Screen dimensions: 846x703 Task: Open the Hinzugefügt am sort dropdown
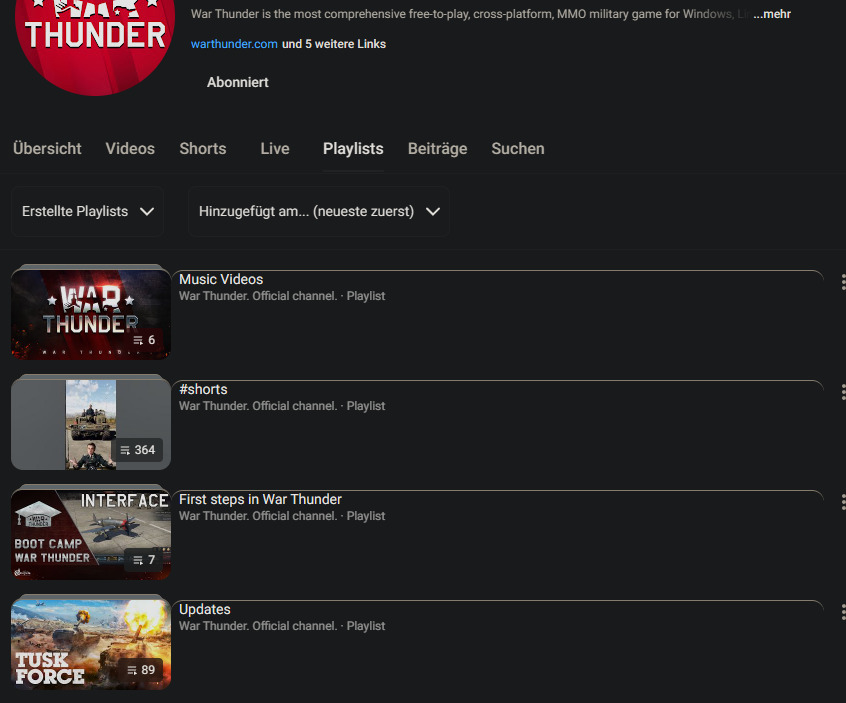(319, 211)
